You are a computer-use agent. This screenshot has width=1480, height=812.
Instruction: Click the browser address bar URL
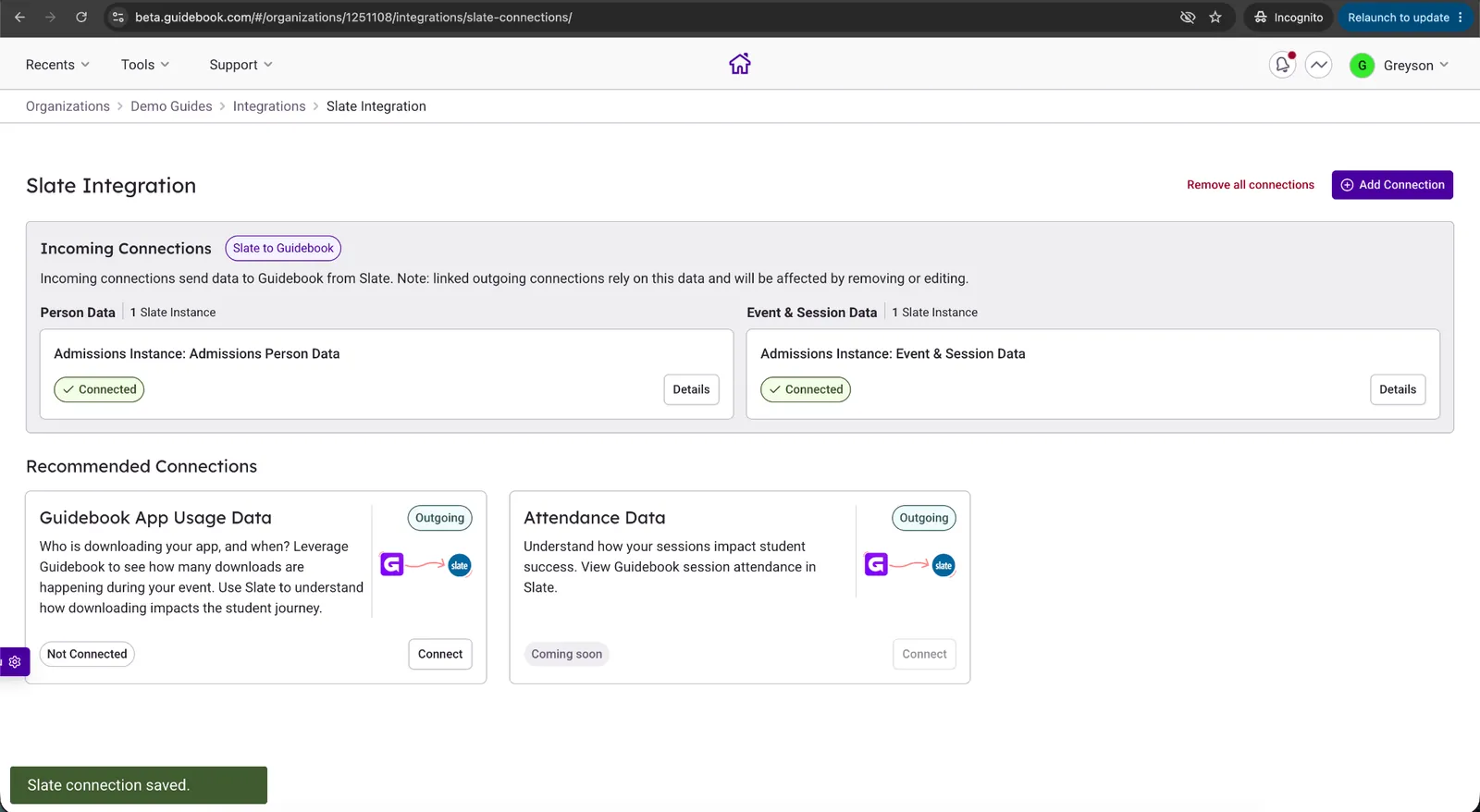353,18
